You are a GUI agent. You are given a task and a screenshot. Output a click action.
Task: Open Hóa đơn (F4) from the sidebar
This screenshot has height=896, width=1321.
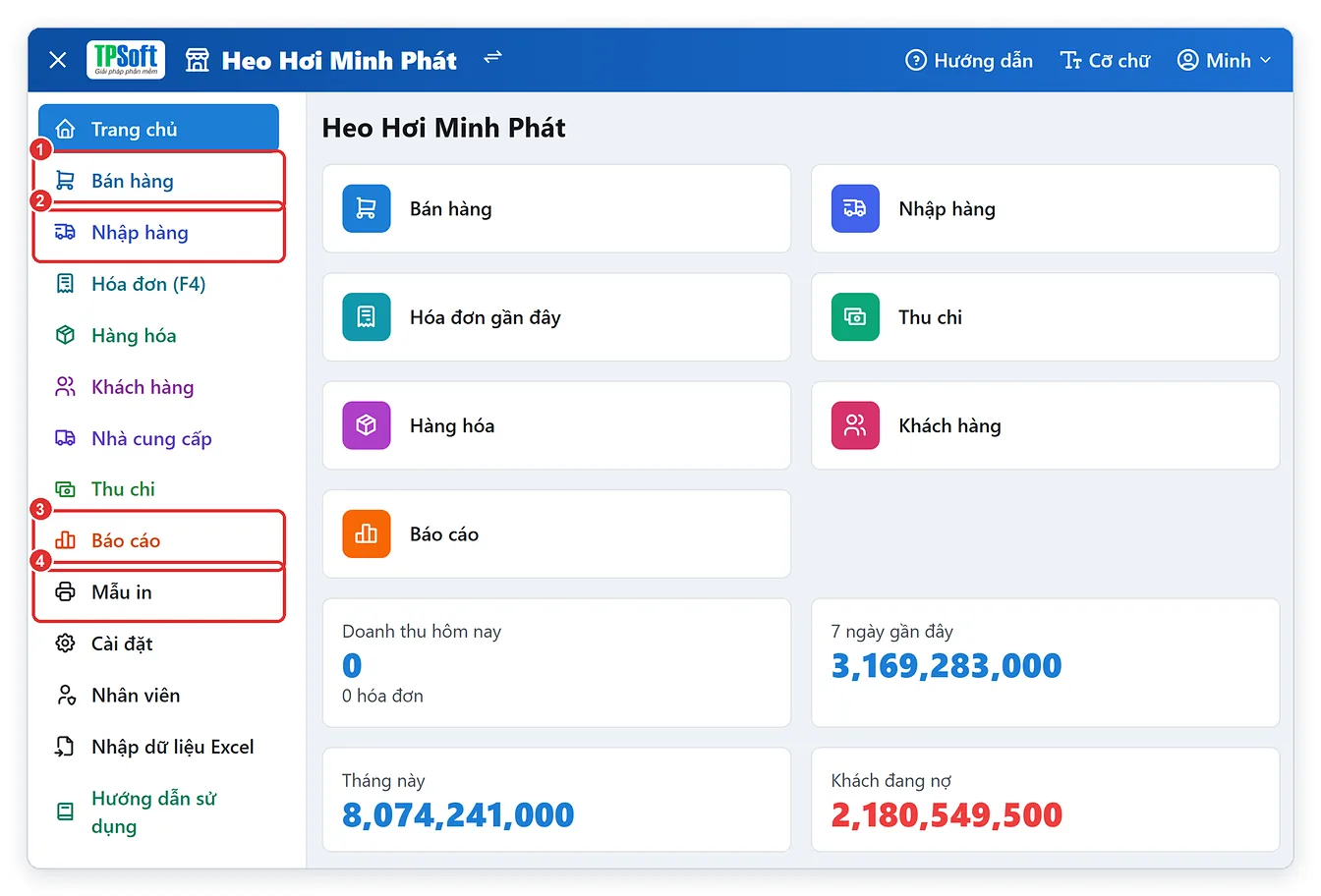coord(158,284)
